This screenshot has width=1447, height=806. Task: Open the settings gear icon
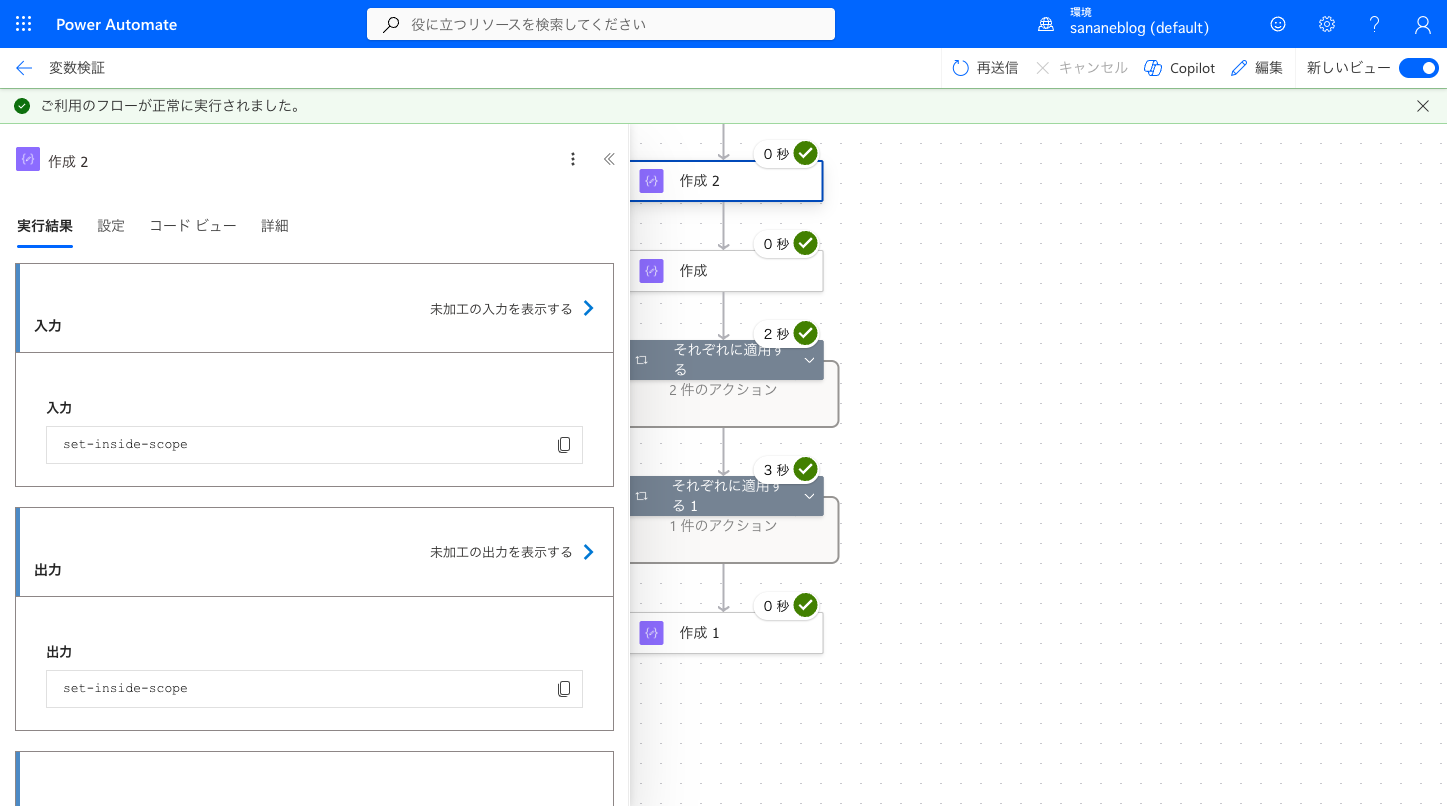[1326, 24]
